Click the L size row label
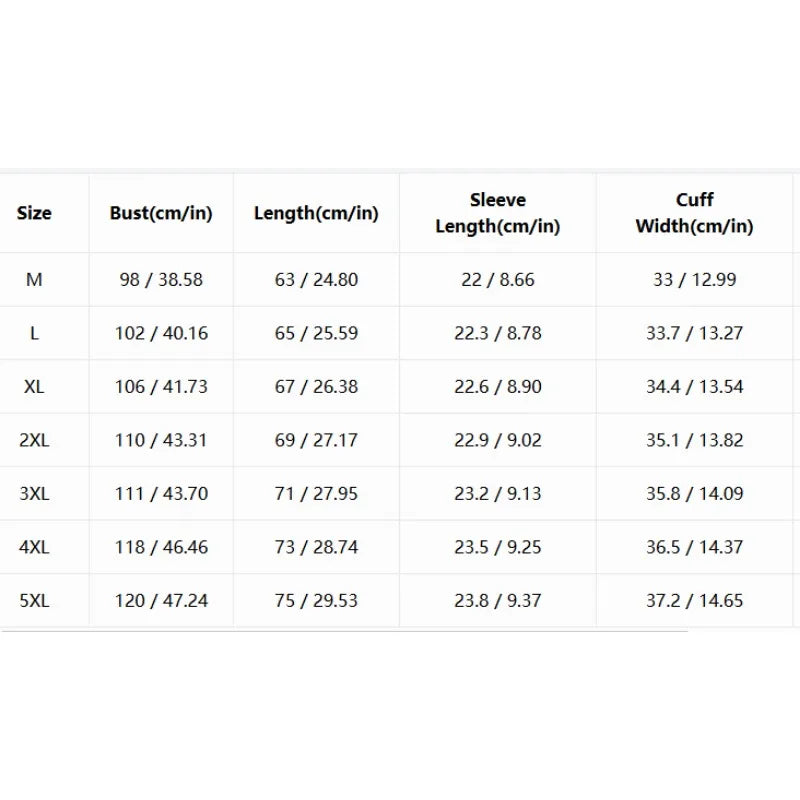Viewport: 800px width, 800px height. 34,333
